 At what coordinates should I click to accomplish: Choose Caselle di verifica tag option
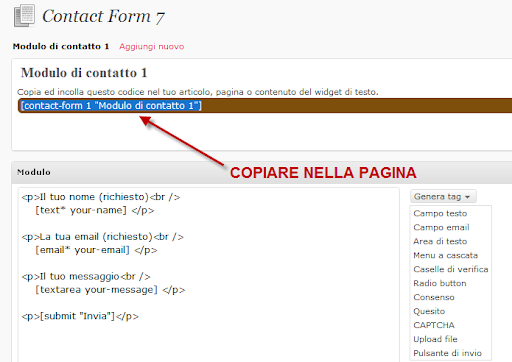(x=451, y=269)
